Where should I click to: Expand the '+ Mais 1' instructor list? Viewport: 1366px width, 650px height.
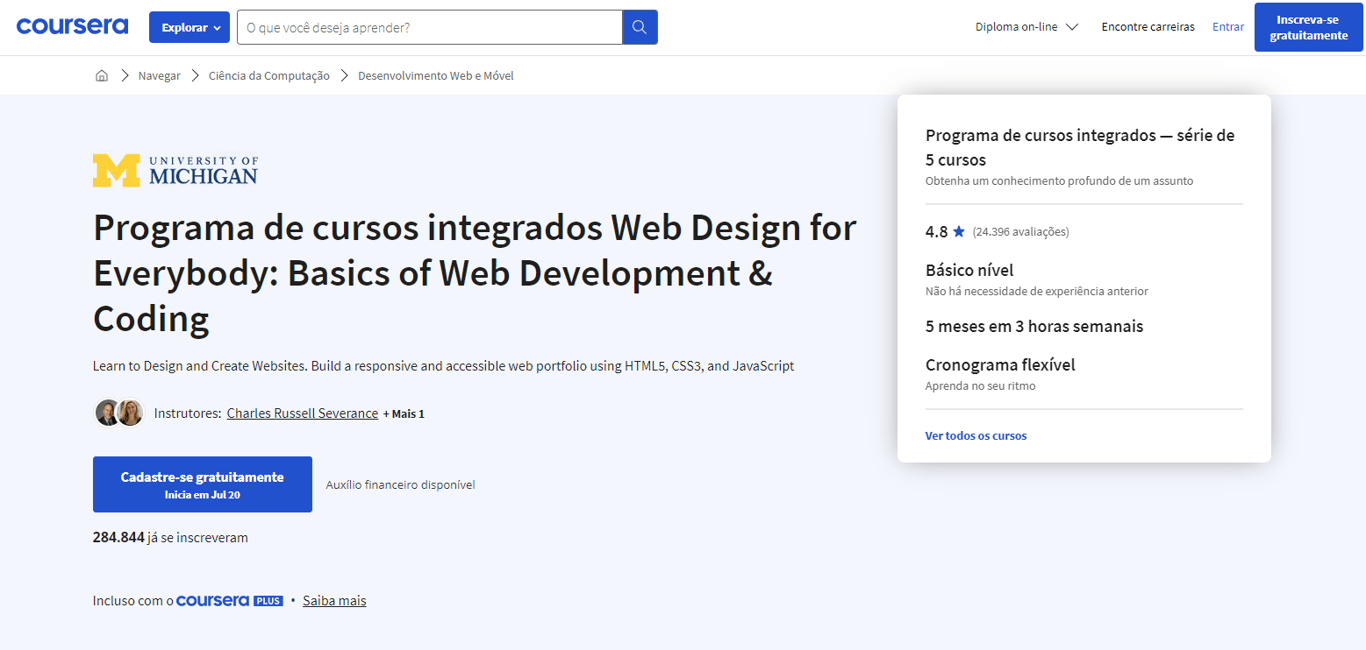[404, 413]
